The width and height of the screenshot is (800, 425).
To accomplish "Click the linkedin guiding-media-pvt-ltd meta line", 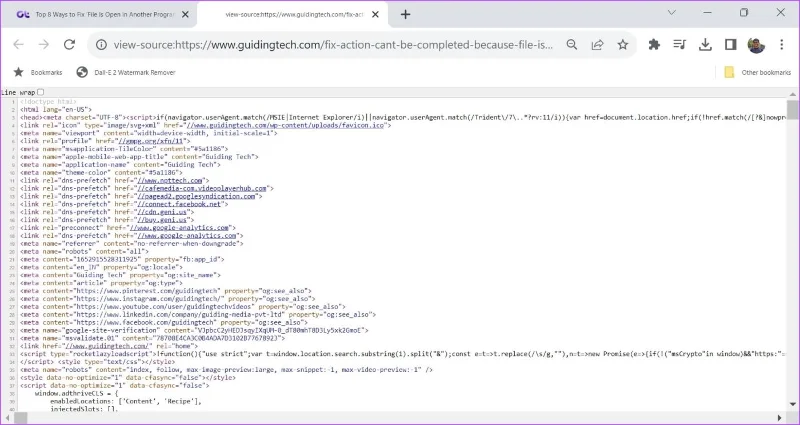I will pos(198,314).
